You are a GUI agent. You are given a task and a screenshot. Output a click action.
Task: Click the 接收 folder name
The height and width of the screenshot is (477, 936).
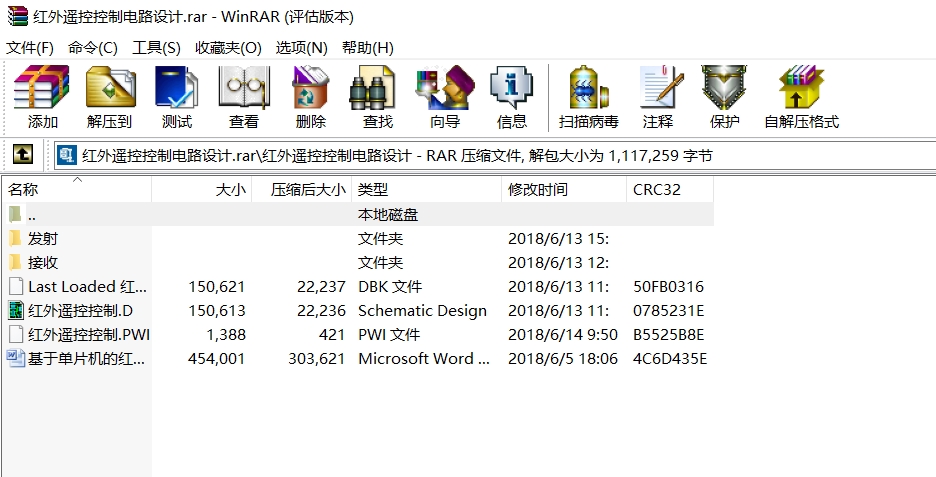point(43,263)
